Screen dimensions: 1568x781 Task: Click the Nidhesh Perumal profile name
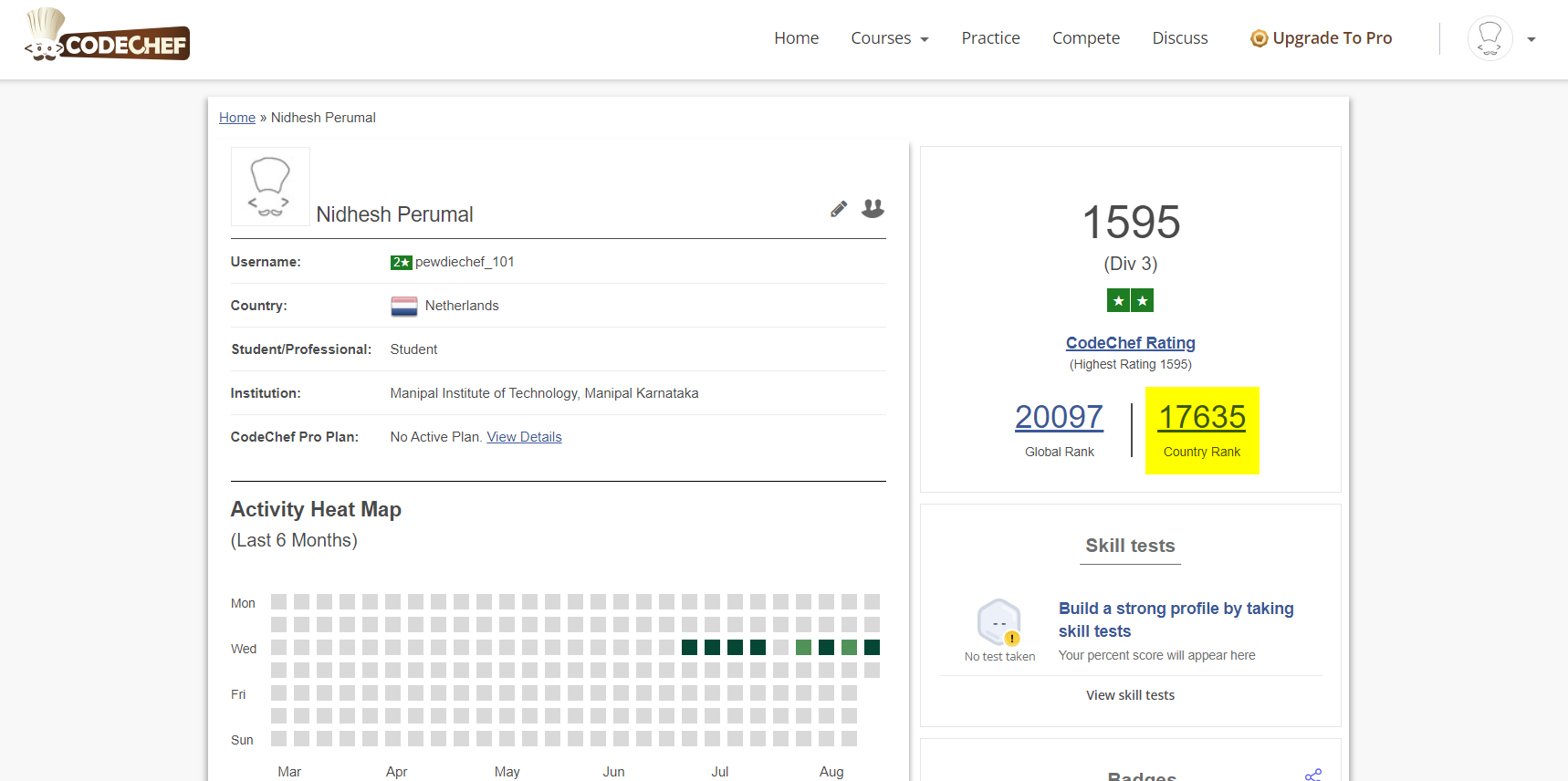pyautogui.click(x=394, y=214)
